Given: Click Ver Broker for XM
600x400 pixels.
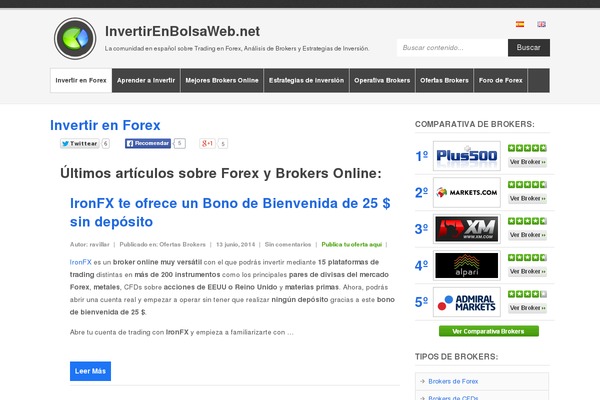Looking at the screenshot, I should [x=527, y=235].
